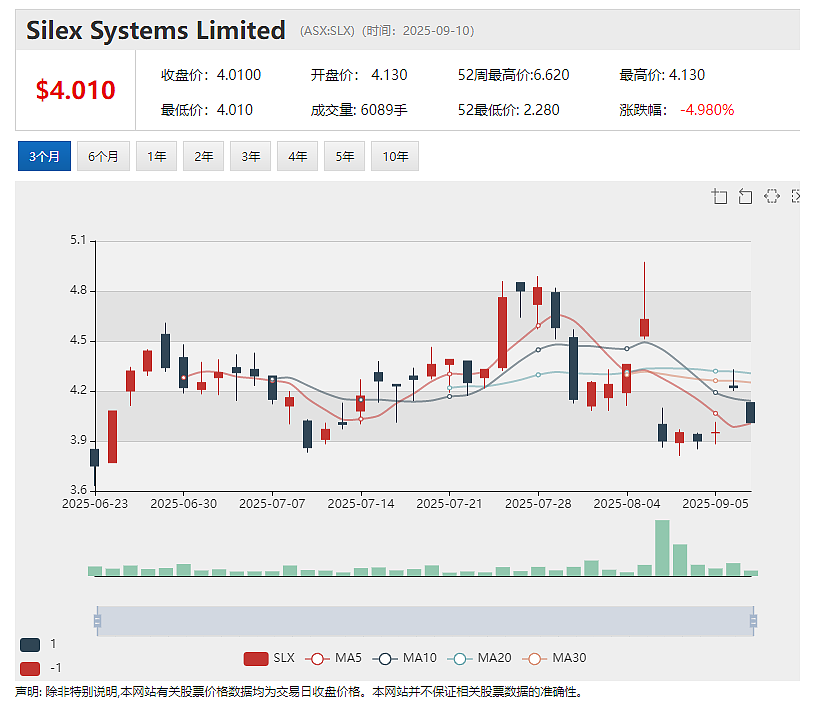
Task: Click the 4.2 y-axis label
Action: [x=78, y=390]
